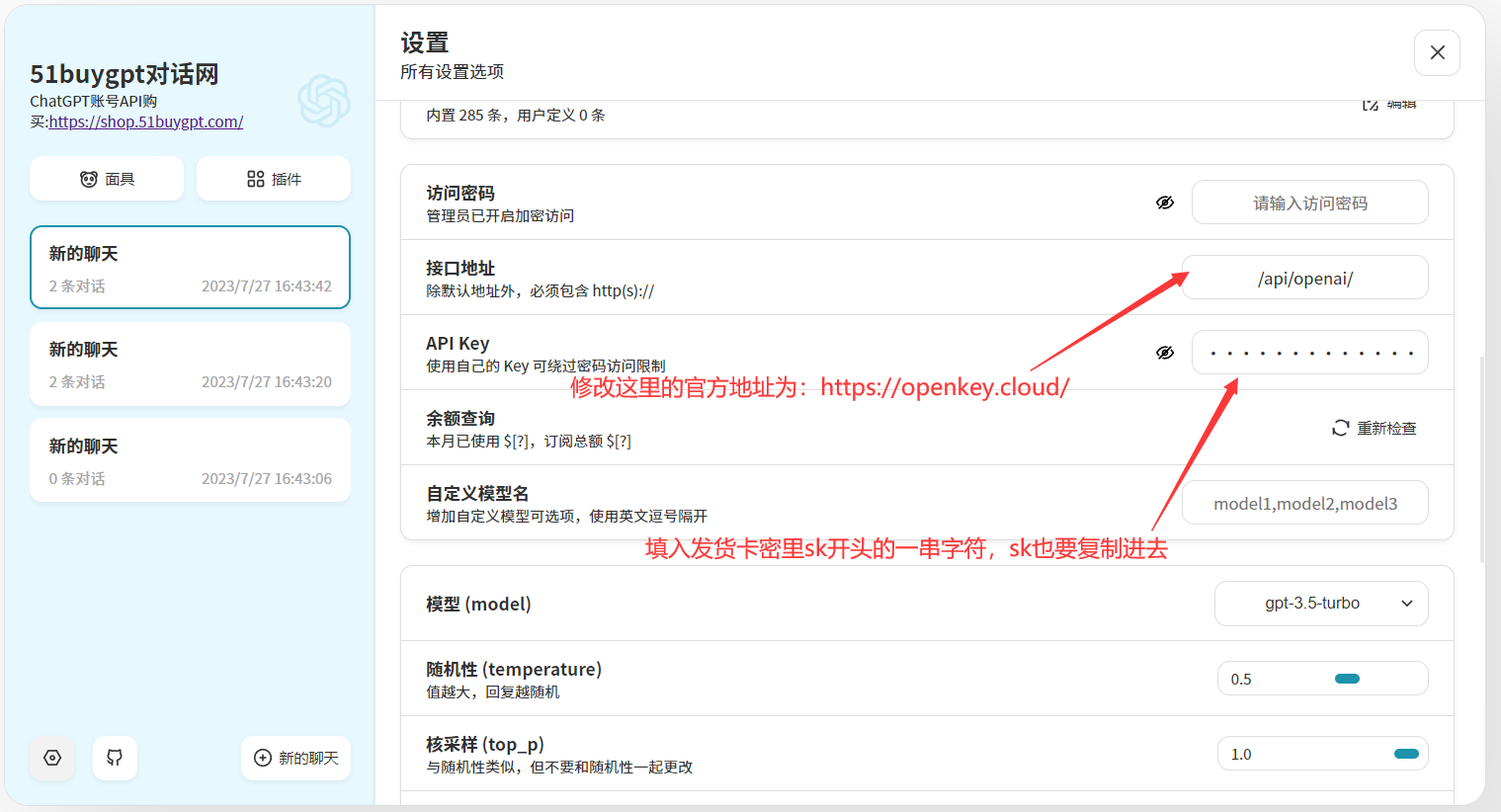The width and height of the screenshot is (1501, 812).
Task: Click the 模型 (model) label
Action: [478, 604]
